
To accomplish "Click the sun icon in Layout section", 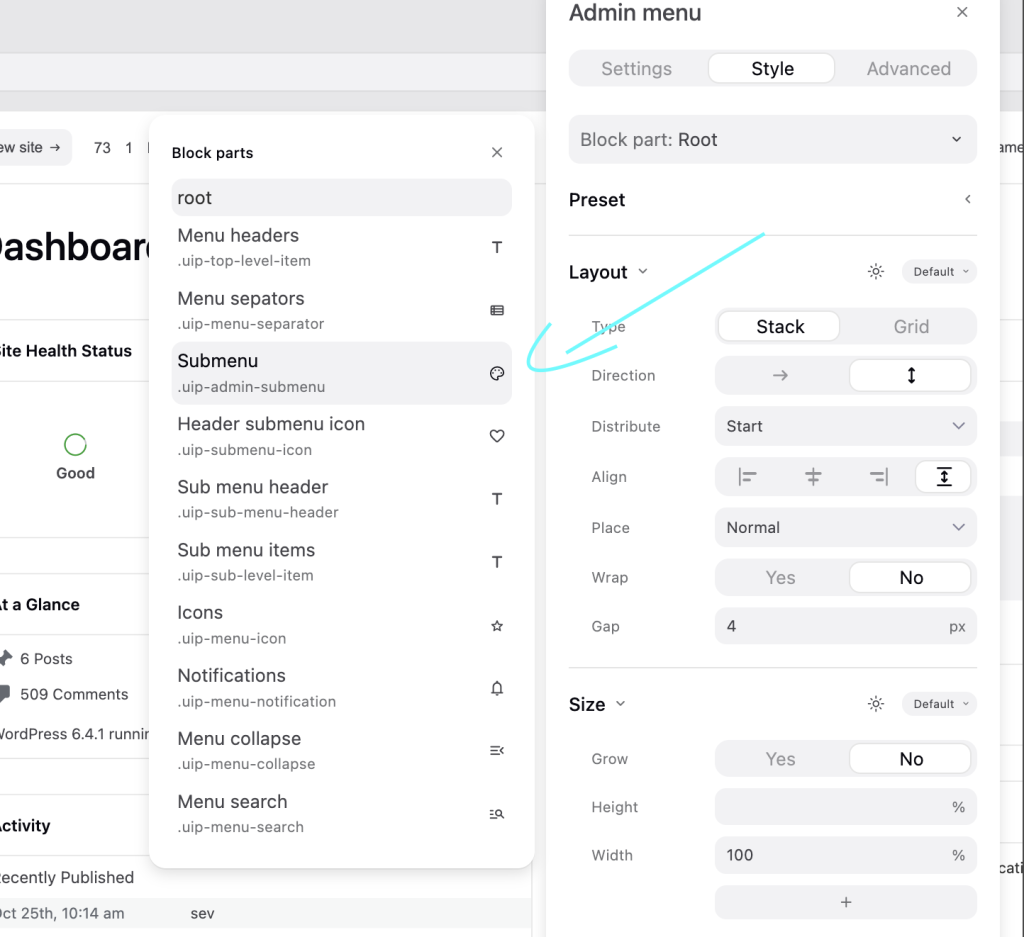I will pyautogui.click(x=876, y=272).
